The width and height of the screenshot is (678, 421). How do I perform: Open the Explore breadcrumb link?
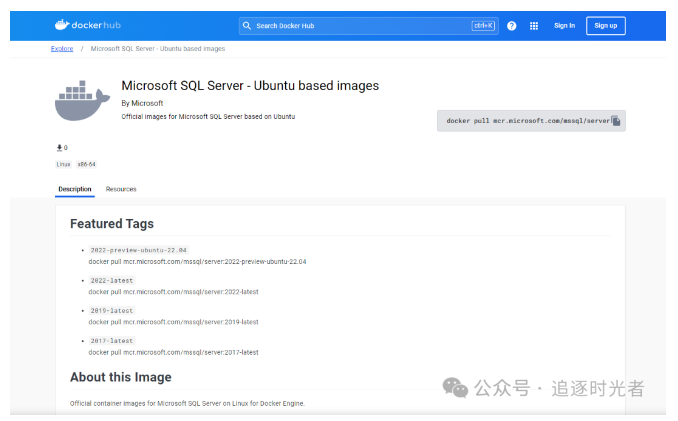(x=62, y=48)
